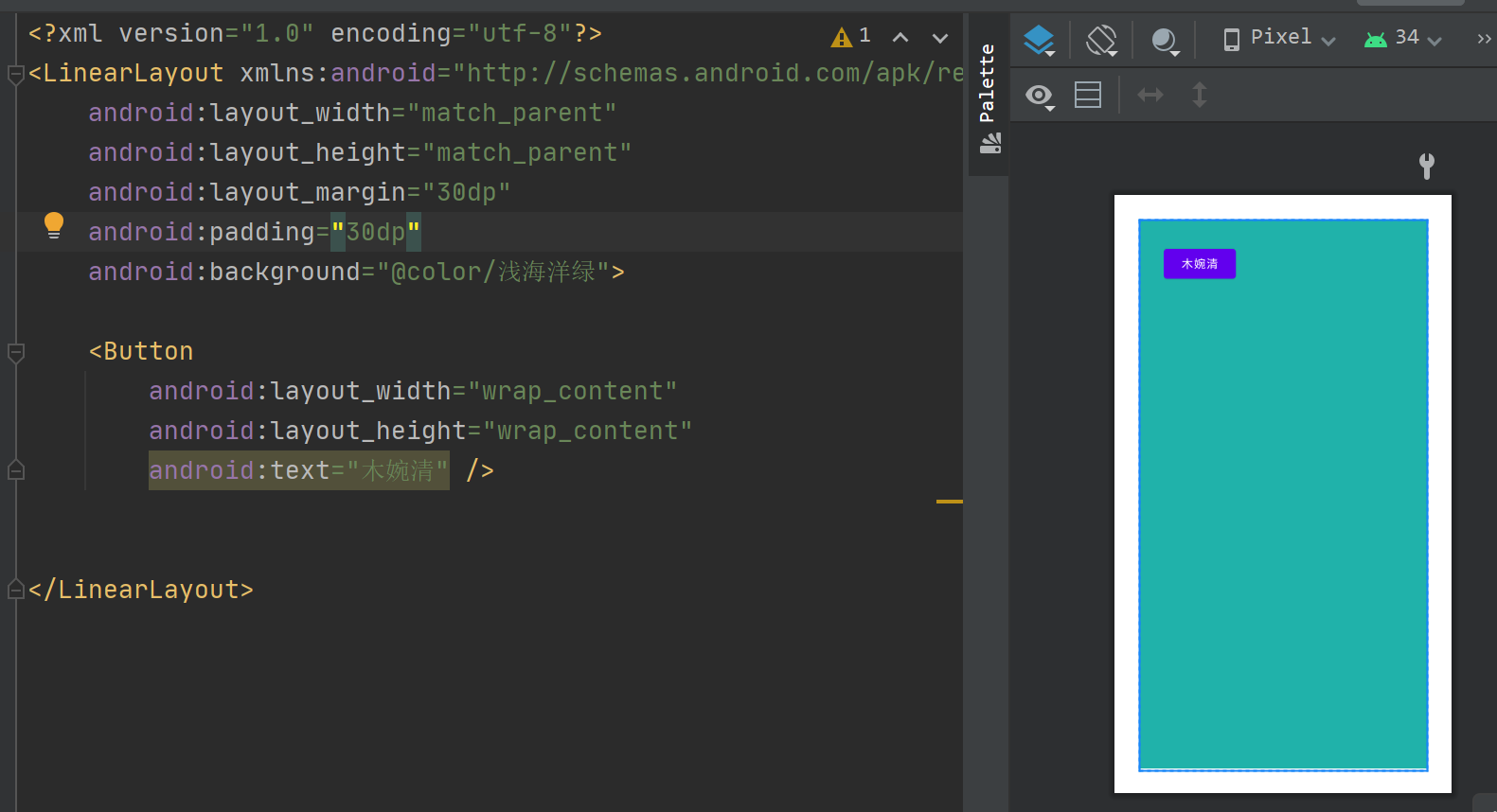Collapse the Button tag fold marker
The width and height of the screenshot is (1497, 812).
pyautogui.click(x=15, y=353)
